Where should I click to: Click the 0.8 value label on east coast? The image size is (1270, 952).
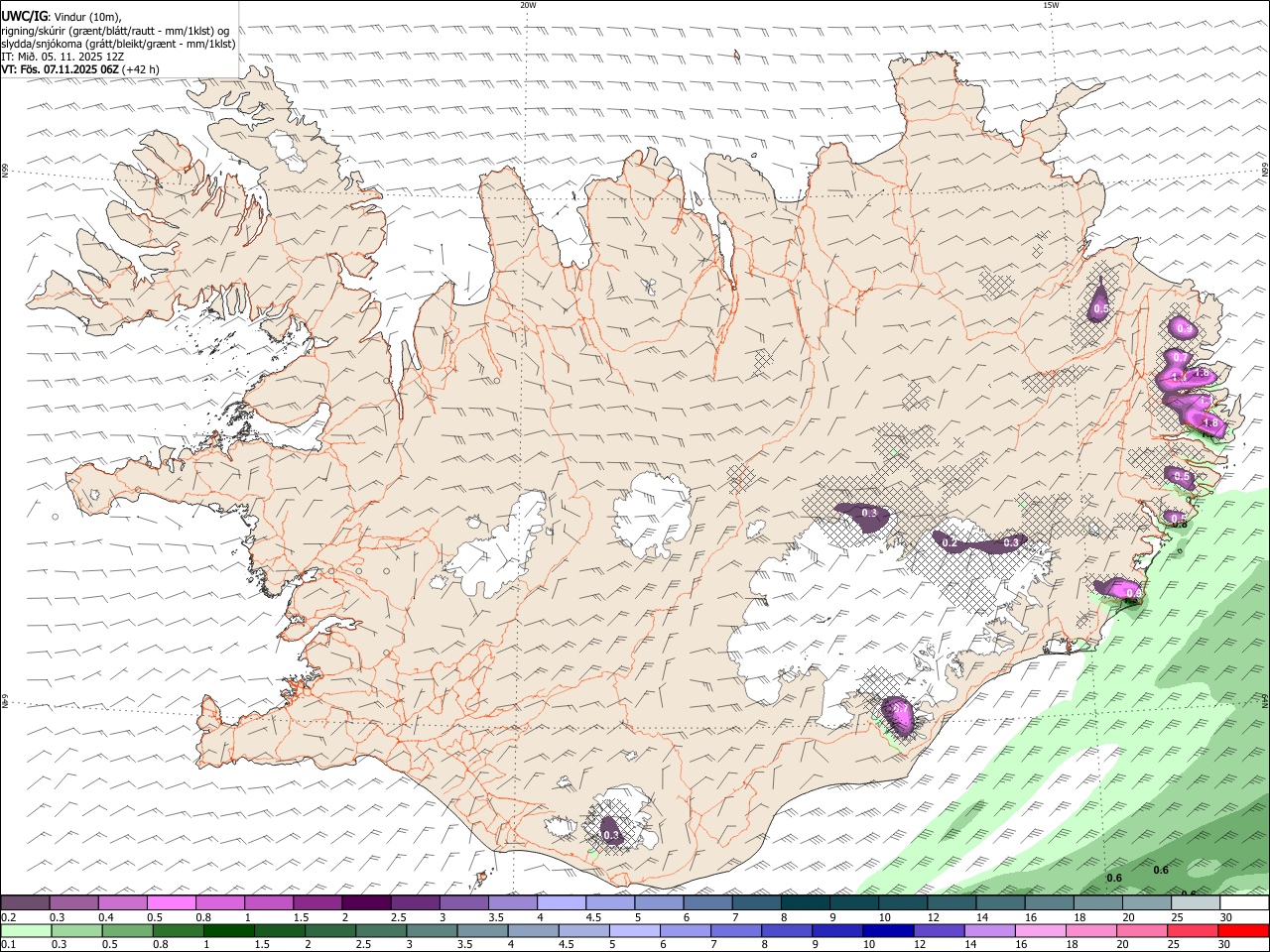coord(1180,524)
